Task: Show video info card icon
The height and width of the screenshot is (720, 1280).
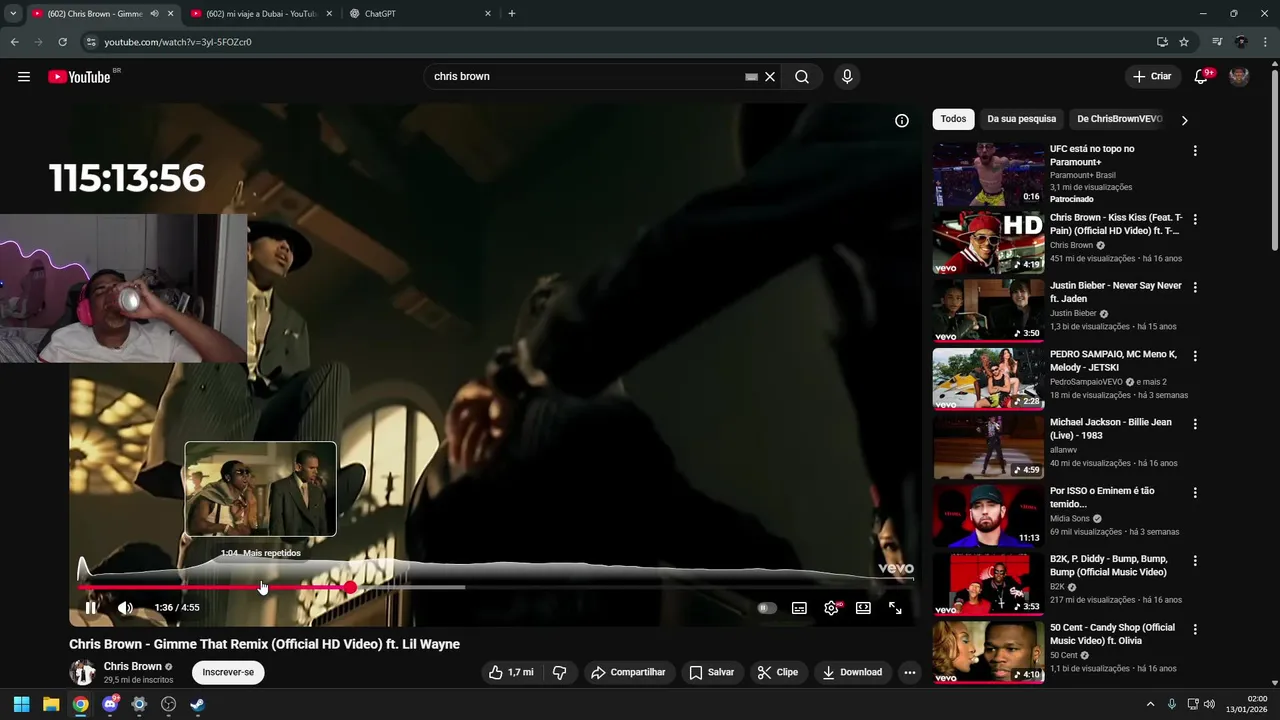Action: pyautogui.click(x=902, y=121)
